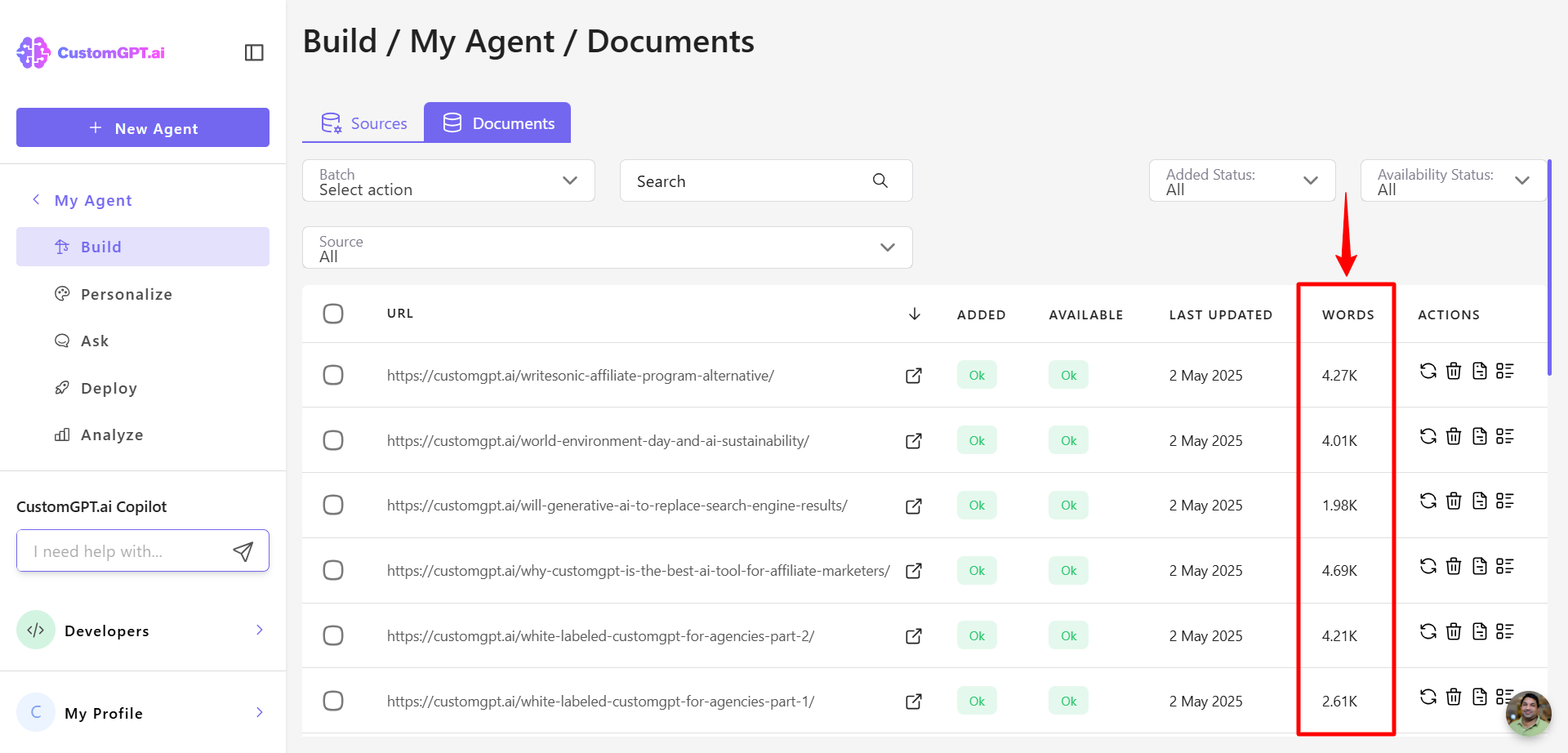Click the ADDED column header
Screen dimensions: 1568x753
(x=982, y=314)
